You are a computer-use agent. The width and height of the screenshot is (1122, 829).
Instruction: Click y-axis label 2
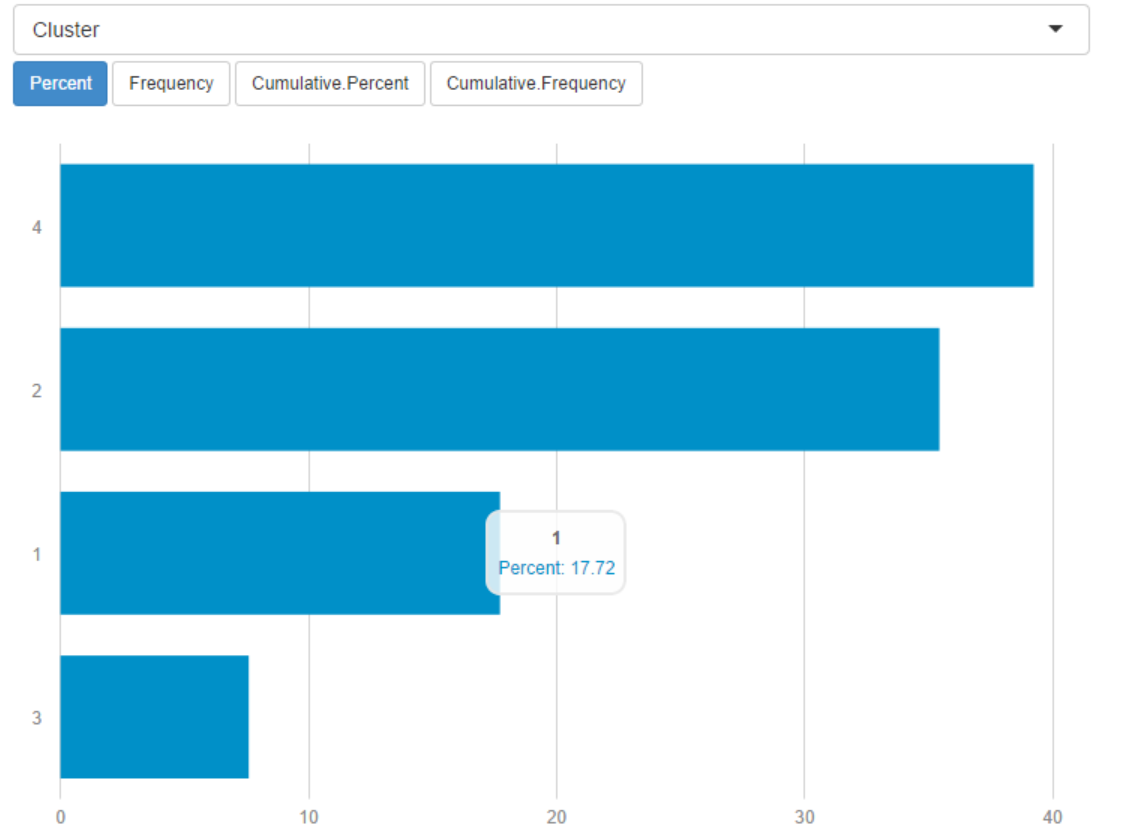(36, 391)
